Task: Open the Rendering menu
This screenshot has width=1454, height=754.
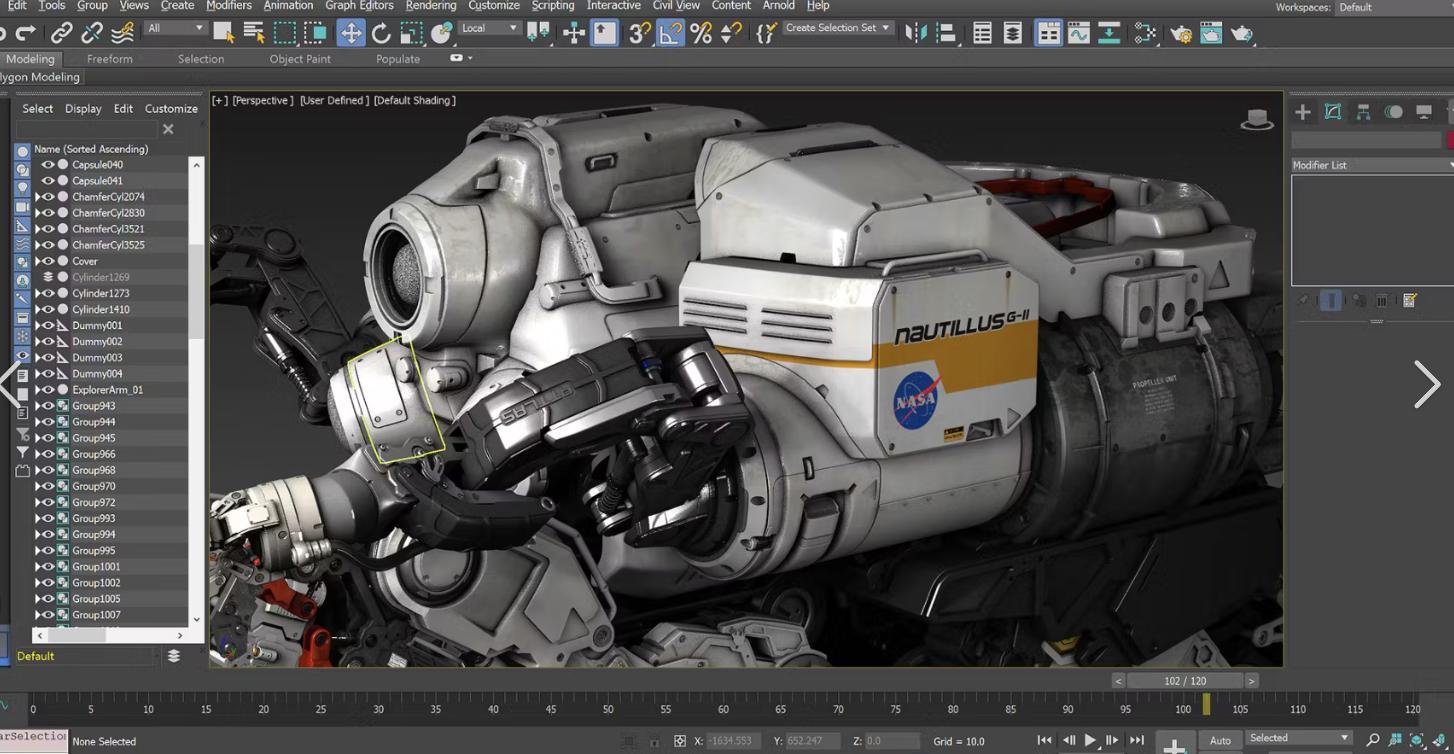Action: pyautogui.click(x=431, y=6)
